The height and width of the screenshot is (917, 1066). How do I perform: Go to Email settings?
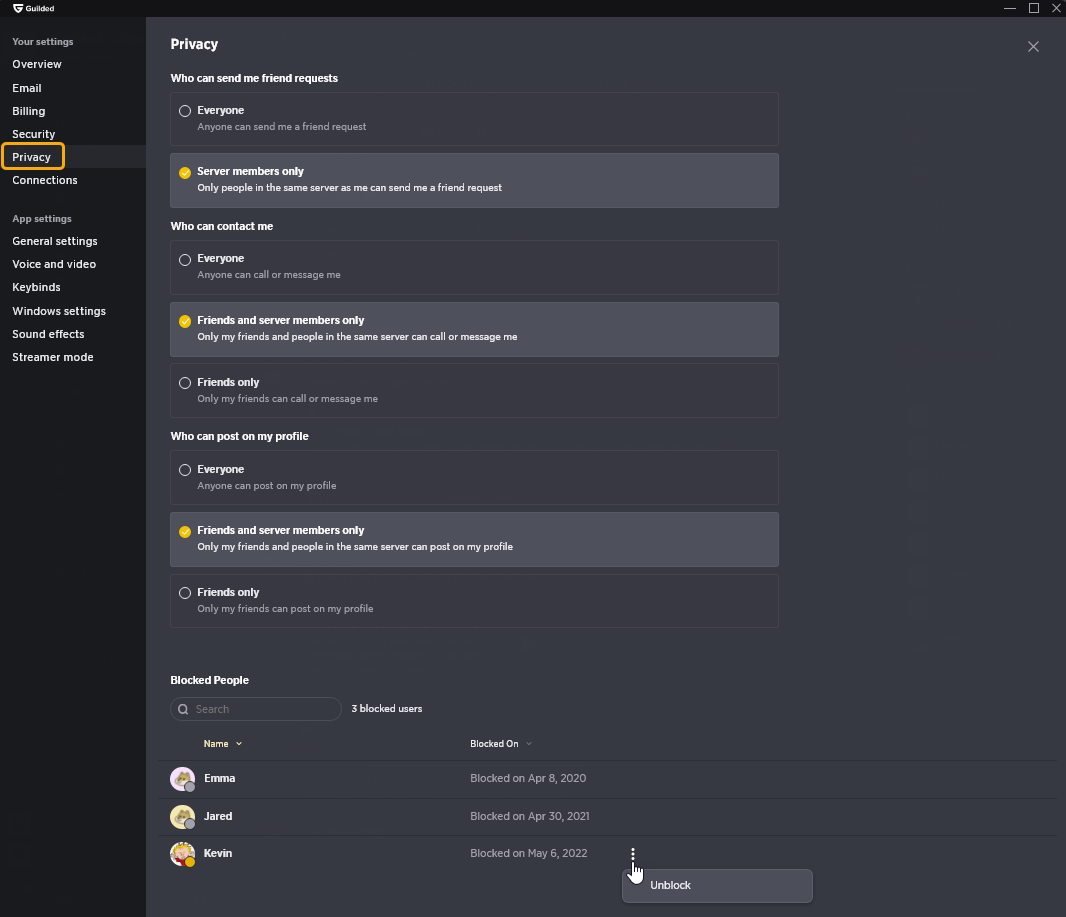(27, 88)
